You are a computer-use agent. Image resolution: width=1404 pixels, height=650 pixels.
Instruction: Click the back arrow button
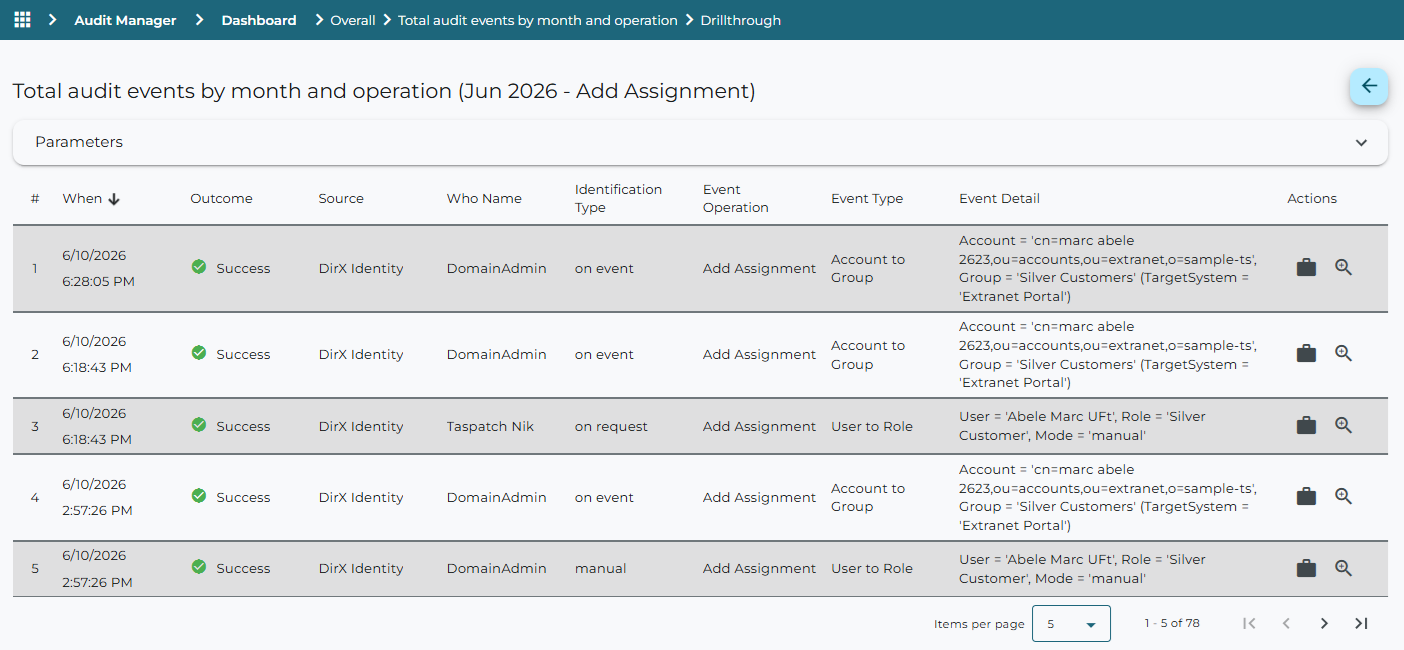point(1369,86)
